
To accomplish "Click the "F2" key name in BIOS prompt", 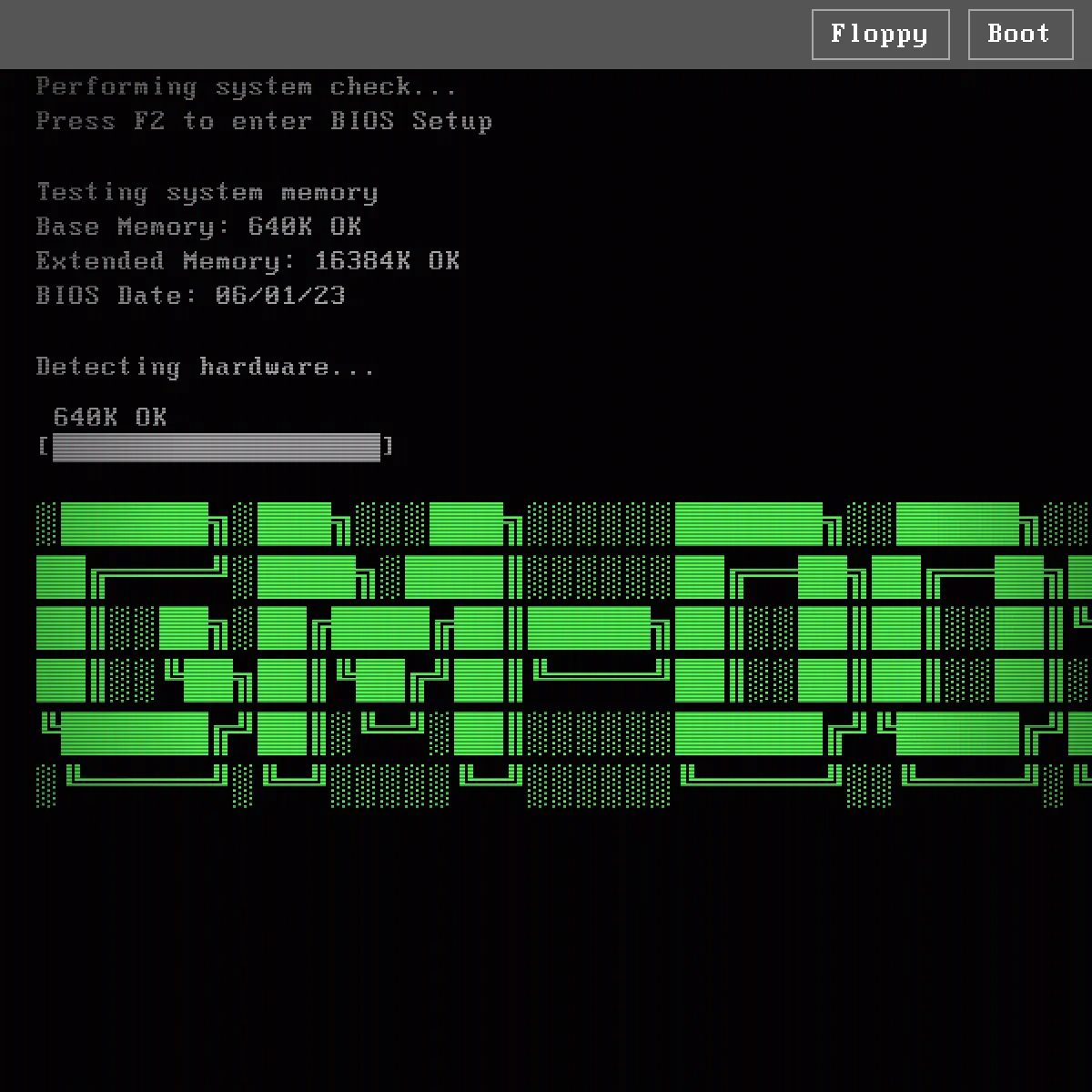I will 149,122.
